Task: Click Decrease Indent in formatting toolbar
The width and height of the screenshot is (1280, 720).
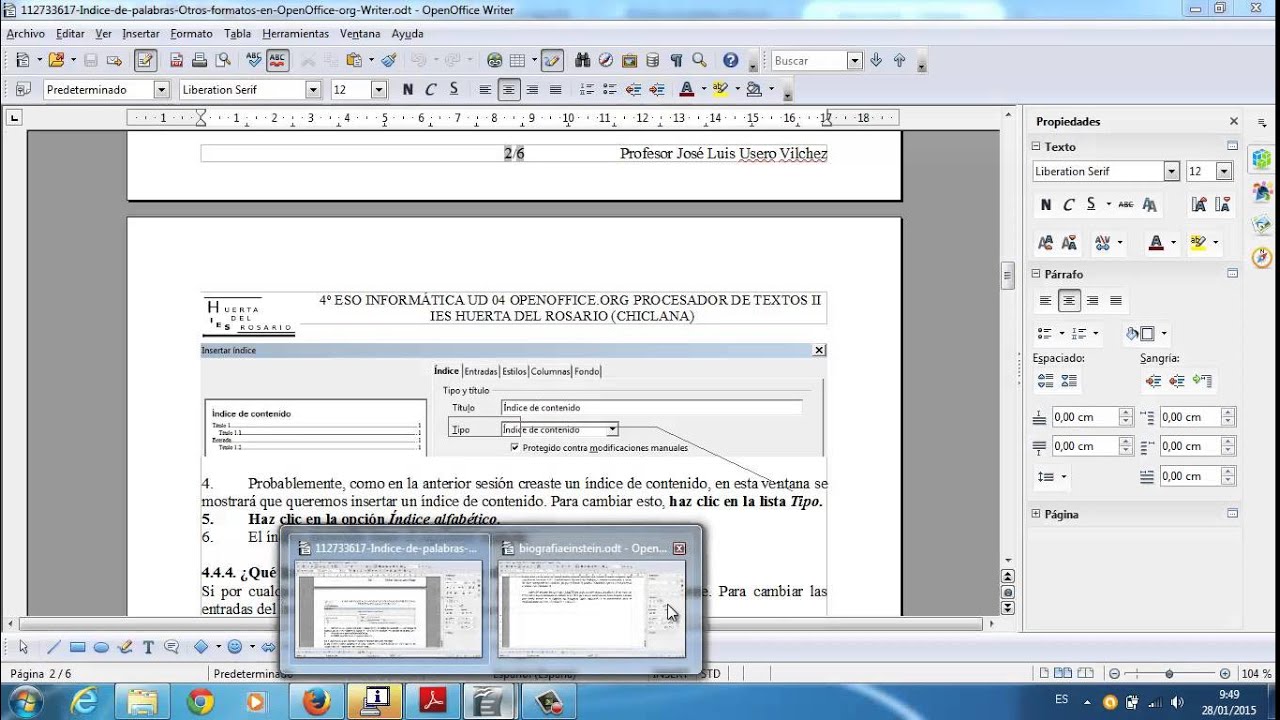Action: (x=633, y=89)
